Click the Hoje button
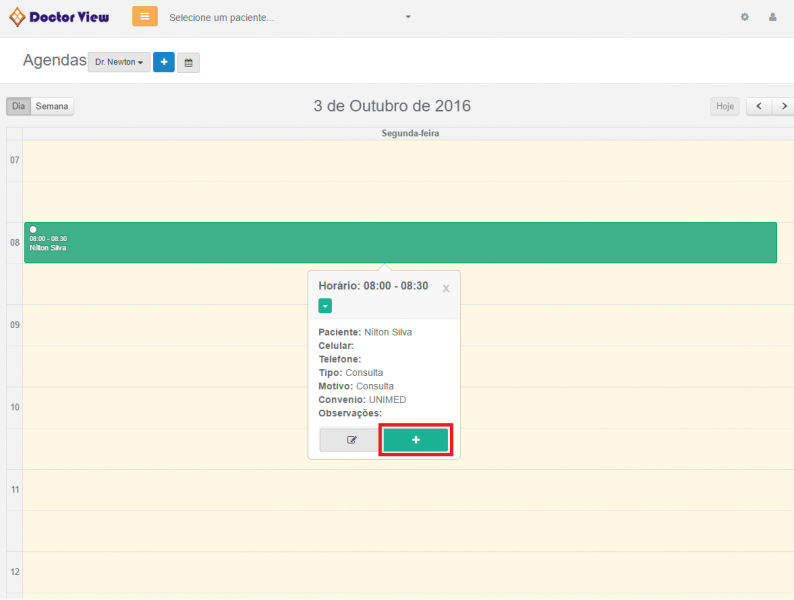794x600 pixels. (725, 106)
